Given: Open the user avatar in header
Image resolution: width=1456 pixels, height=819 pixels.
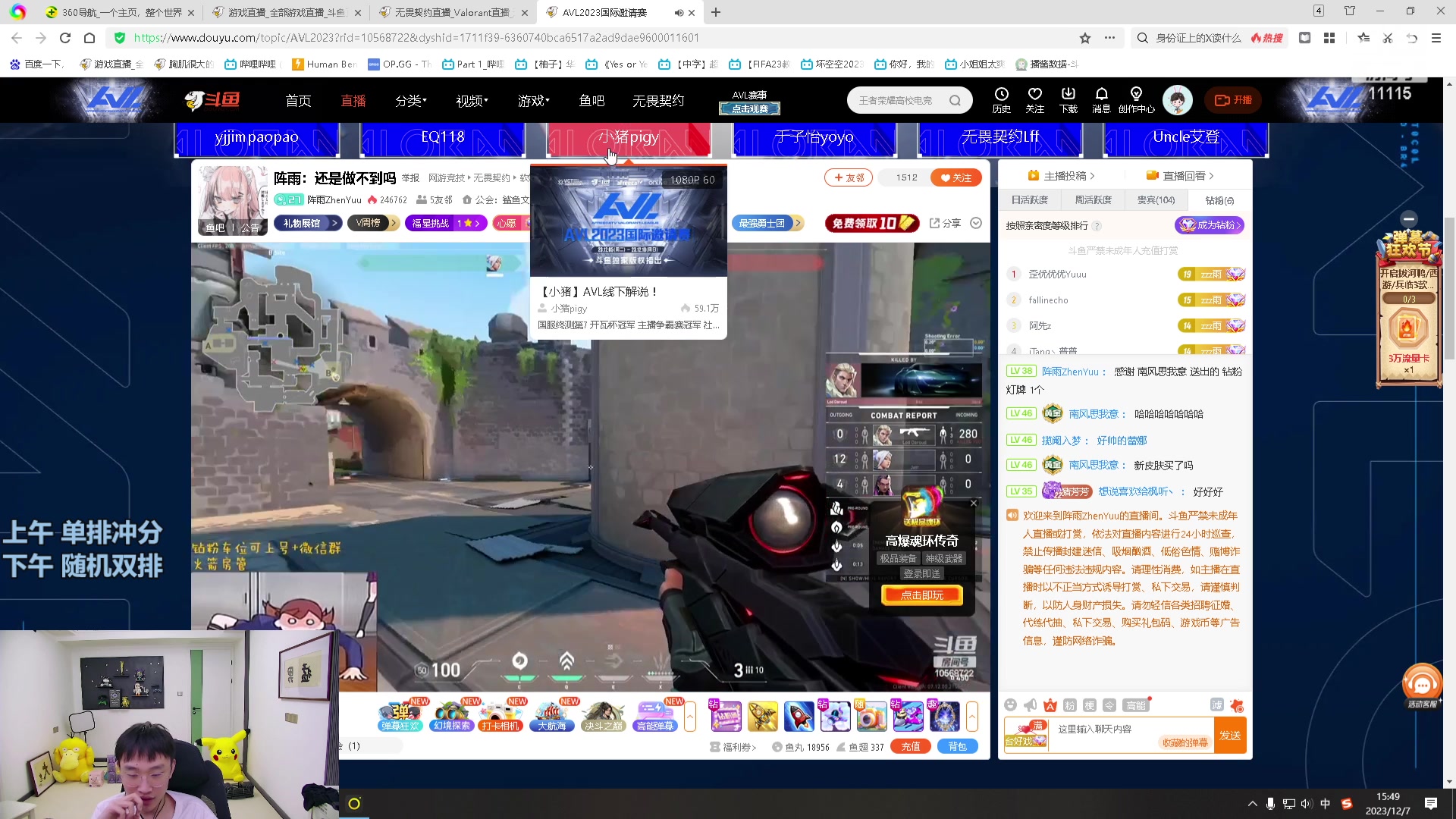Looking at the screenshot, I should [1177, 100].
